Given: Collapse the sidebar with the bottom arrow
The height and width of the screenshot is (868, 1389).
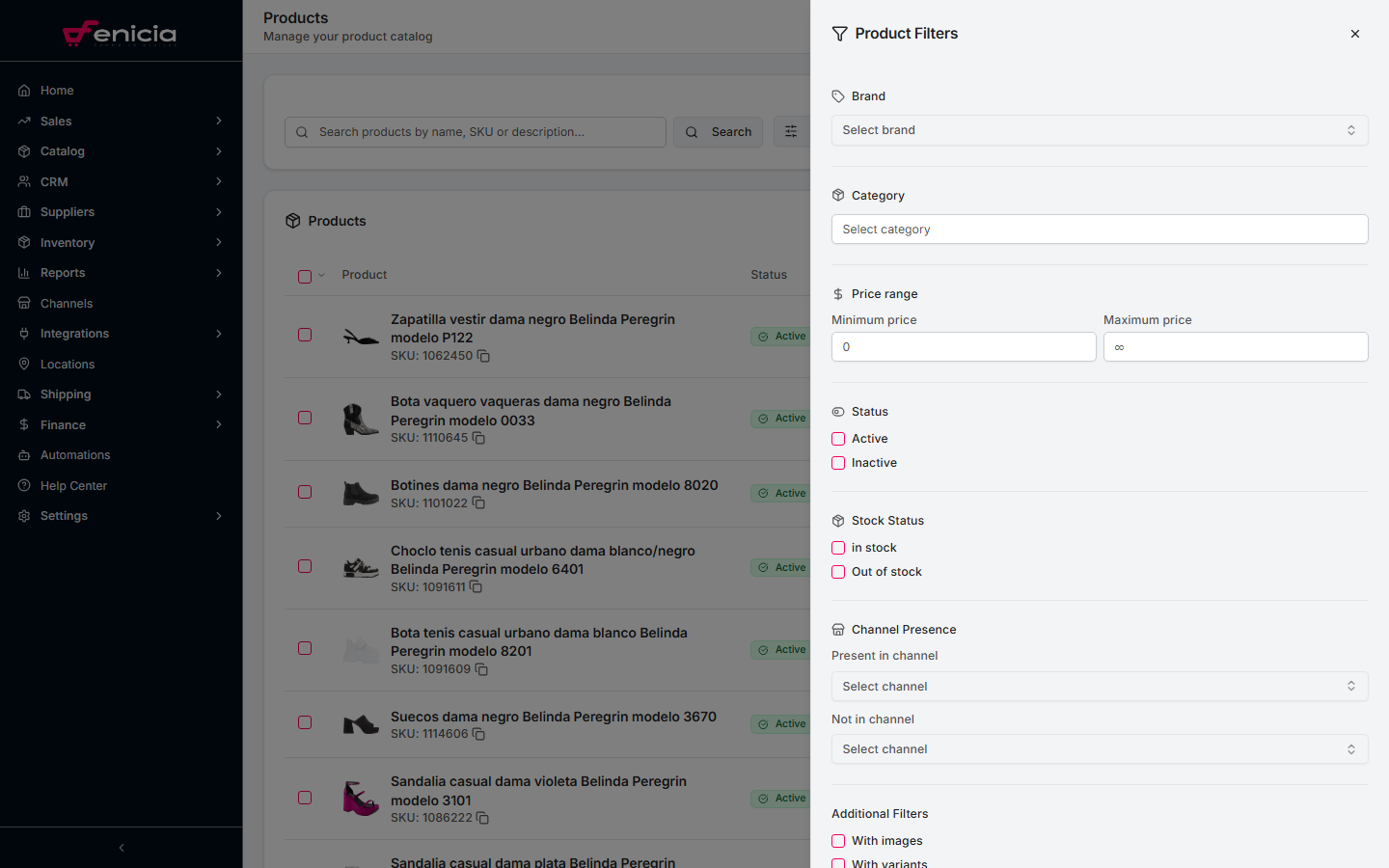Looking at the screenshot, I should 122,848.
